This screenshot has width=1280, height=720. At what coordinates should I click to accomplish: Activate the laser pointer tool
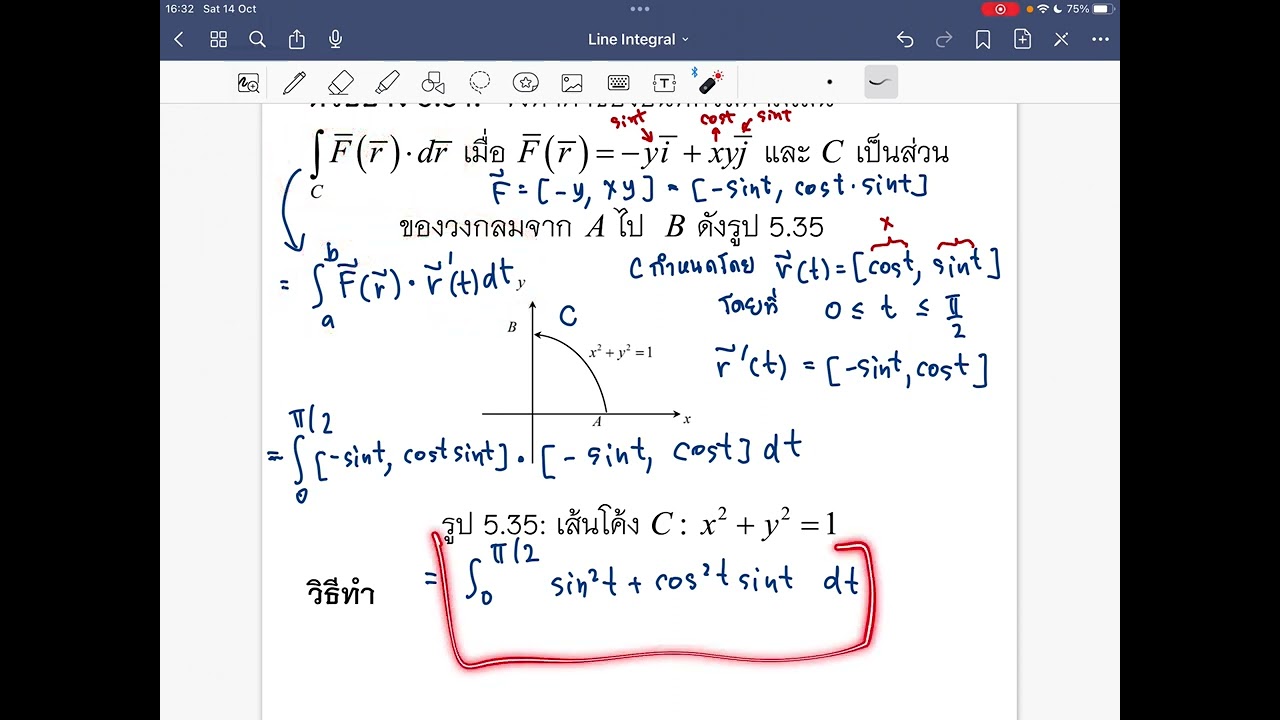[x=710, y=81]
